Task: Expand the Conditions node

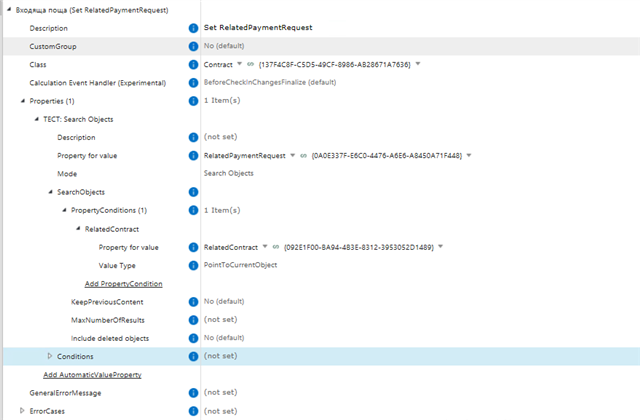Action: [x=50, y=356]
